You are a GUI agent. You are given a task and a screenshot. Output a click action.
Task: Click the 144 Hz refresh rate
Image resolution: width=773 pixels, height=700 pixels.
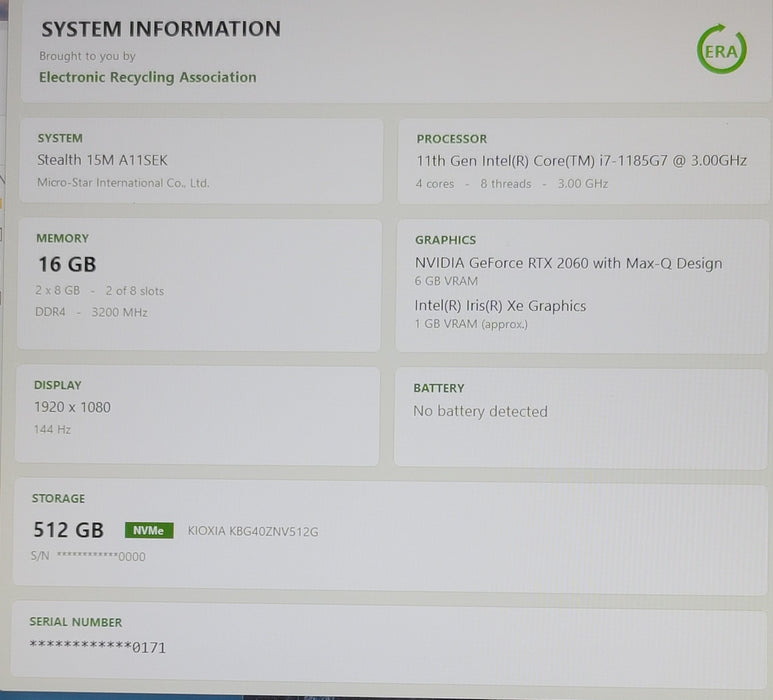pyautogui.click(x=52, y=429)
